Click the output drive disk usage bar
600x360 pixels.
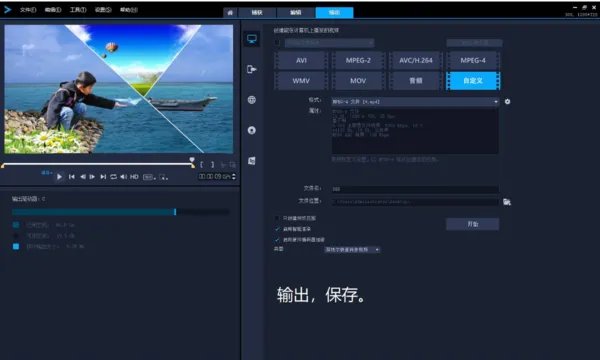tap(121, 212)
